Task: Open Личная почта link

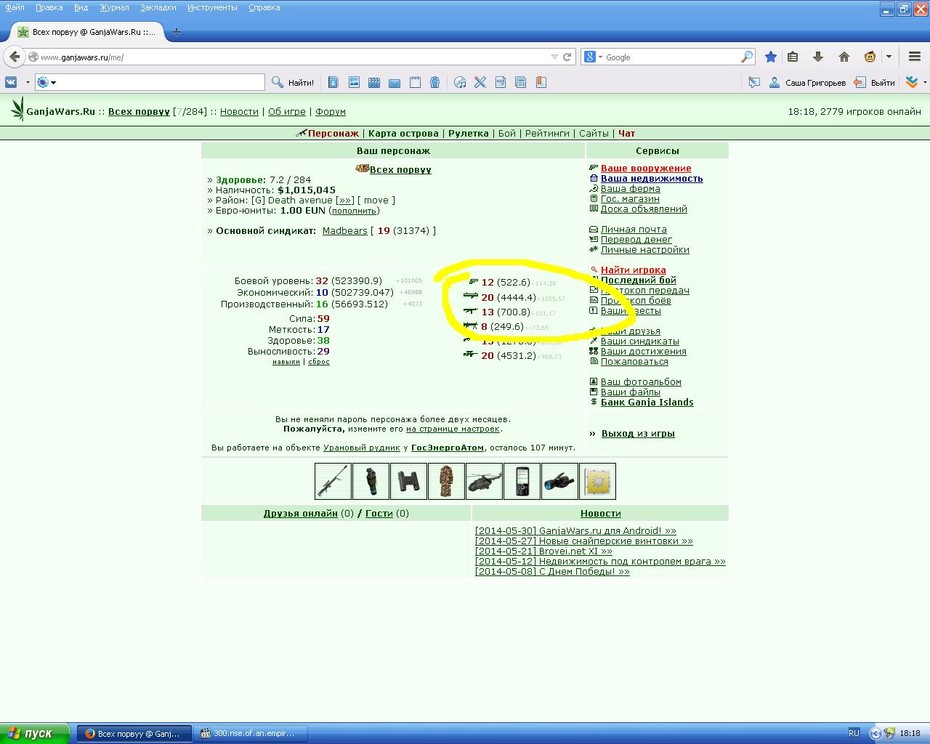Action: pos(633,229)
